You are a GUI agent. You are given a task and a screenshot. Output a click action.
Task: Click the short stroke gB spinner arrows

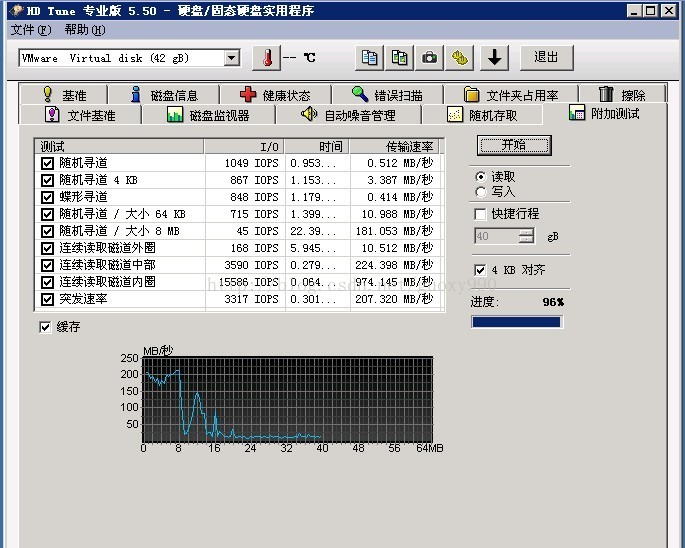pos(526,236)
